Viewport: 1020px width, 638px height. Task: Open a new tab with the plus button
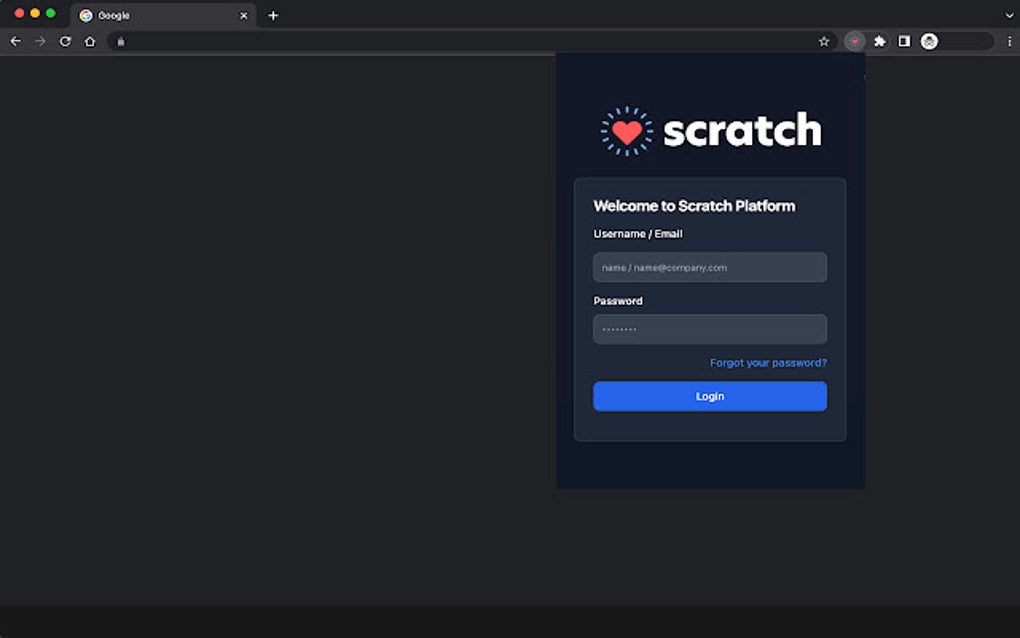273,15
